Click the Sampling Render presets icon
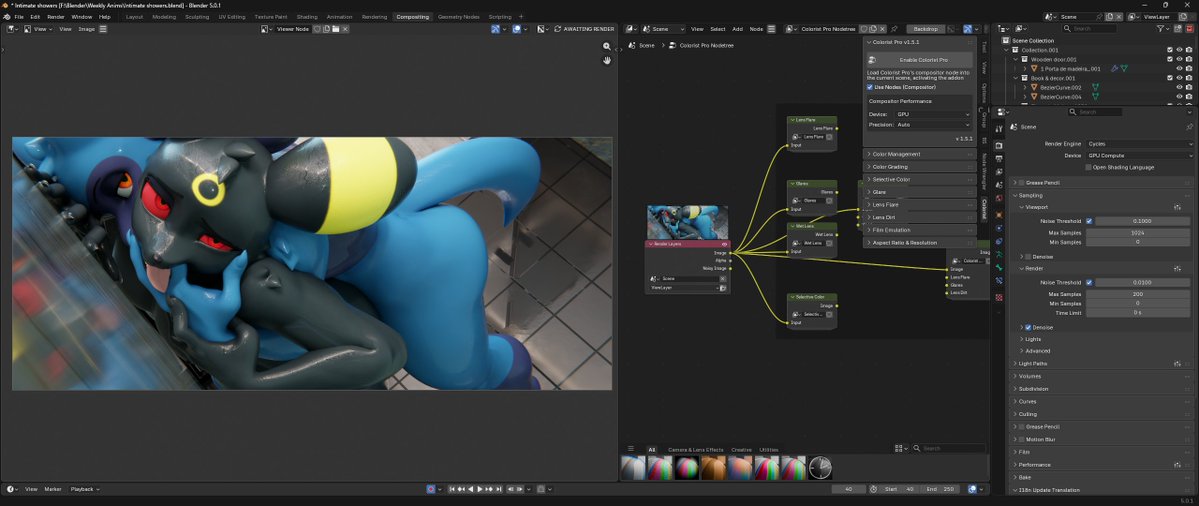1199x506 pixels. coord(1178,269)
